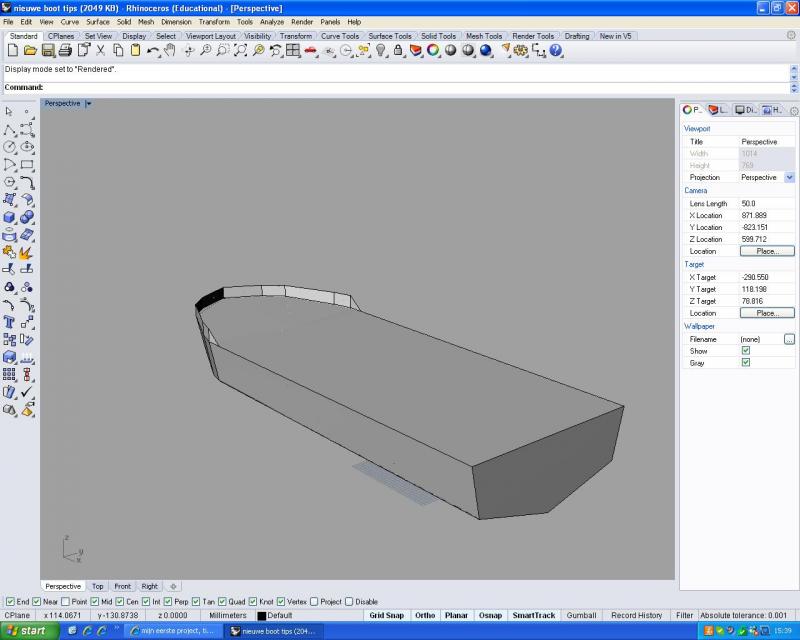
Task: Toggle the Near osnap checkbox
Action: coord(36,602)
